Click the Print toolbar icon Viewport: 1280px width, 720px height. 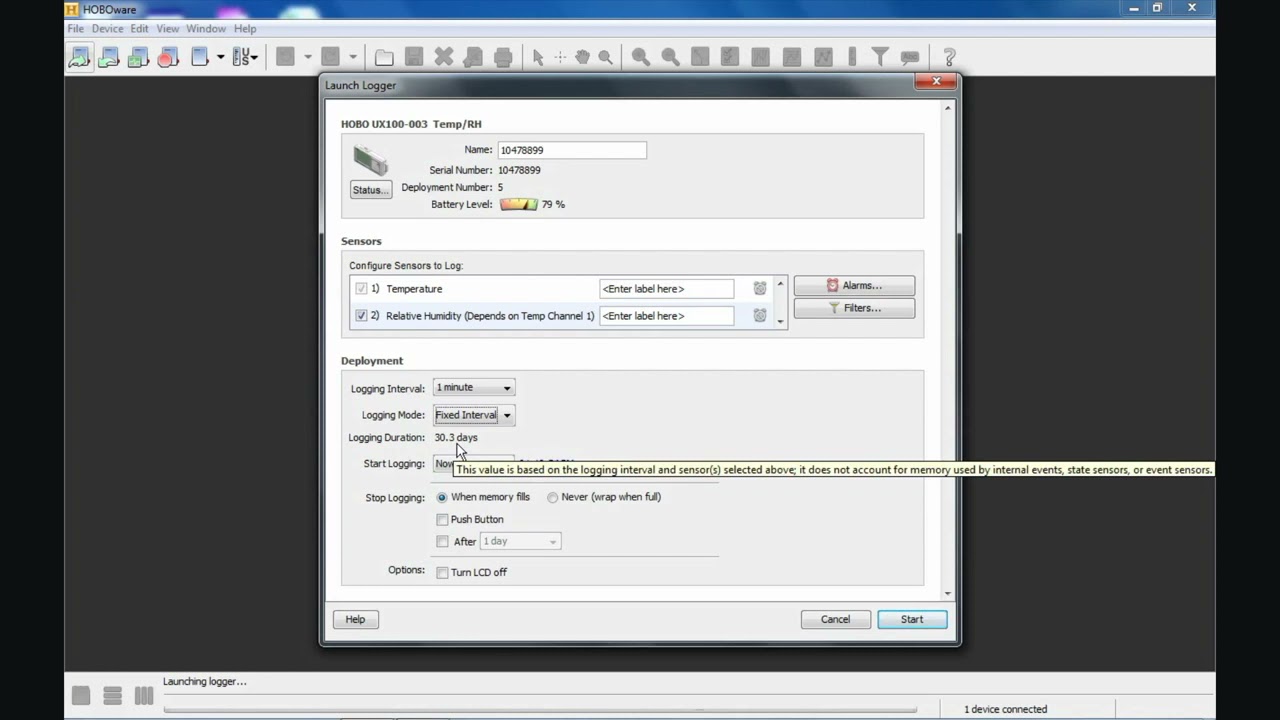[x=503, y=57]
